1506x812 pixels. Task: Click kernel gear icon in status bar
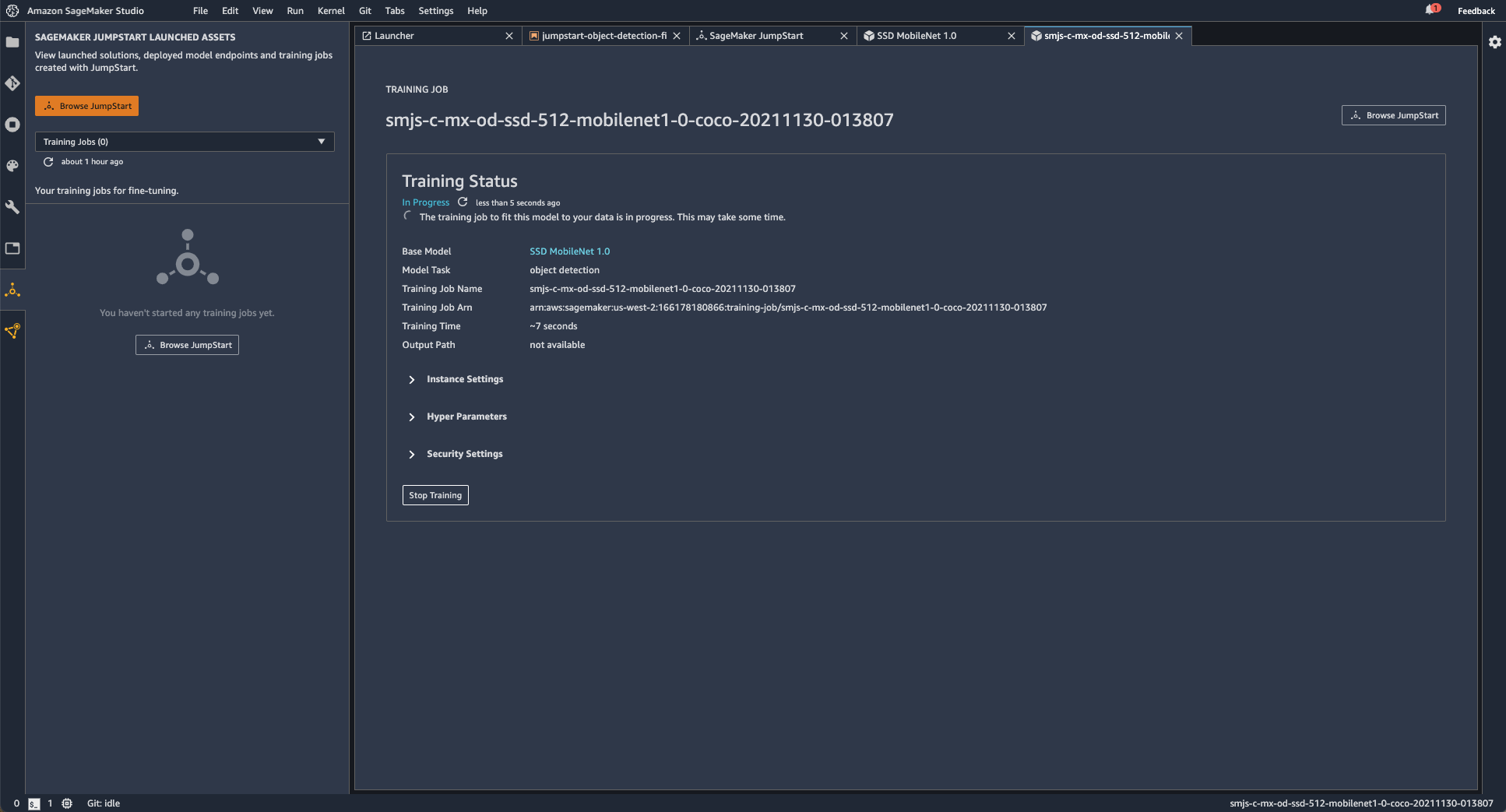tap(67, 803)
